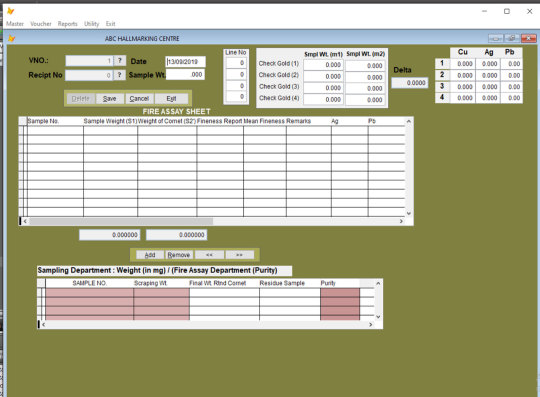Click the Check Gold (1) m1 weight field
Image resolution: width=540 pixels, height=397 pixels.
pyautogui.click(x=323, y=65)
